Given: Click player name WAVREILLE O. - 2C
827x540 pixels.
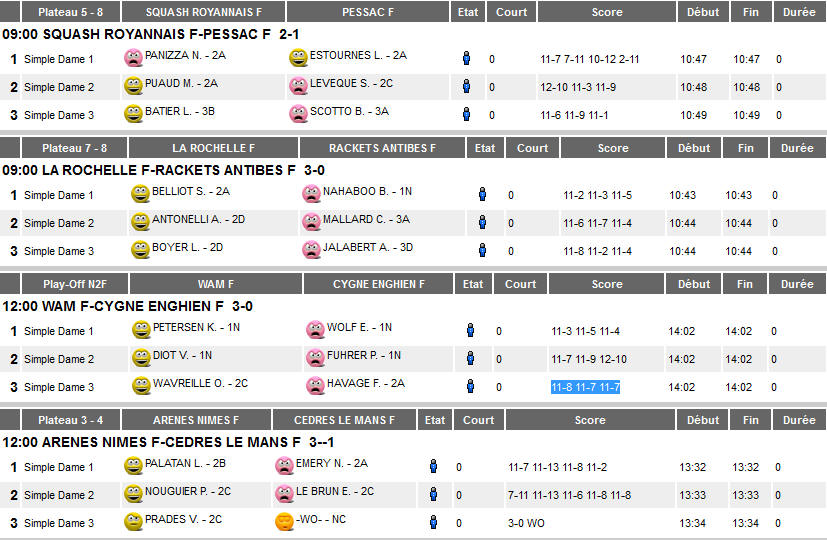Looking at the screenshot, I should click(200, 383).
